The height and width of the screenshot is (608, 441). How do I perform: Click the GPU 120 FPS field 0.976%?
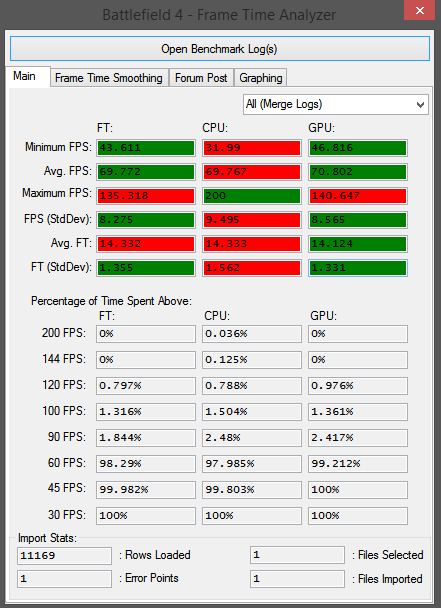358,386
